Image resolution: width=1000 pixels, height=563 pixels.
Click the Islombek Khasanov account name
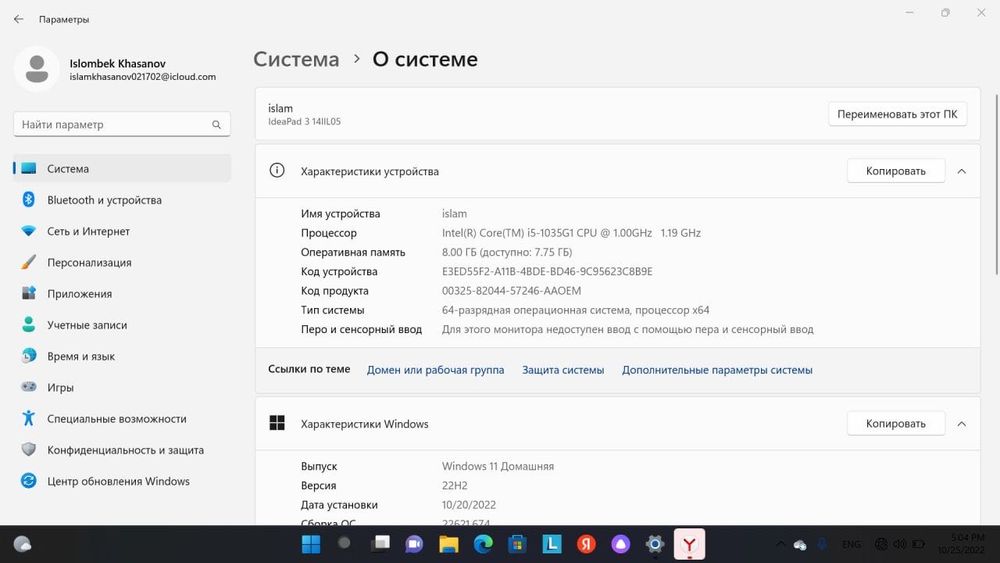[x=117, y=63]
